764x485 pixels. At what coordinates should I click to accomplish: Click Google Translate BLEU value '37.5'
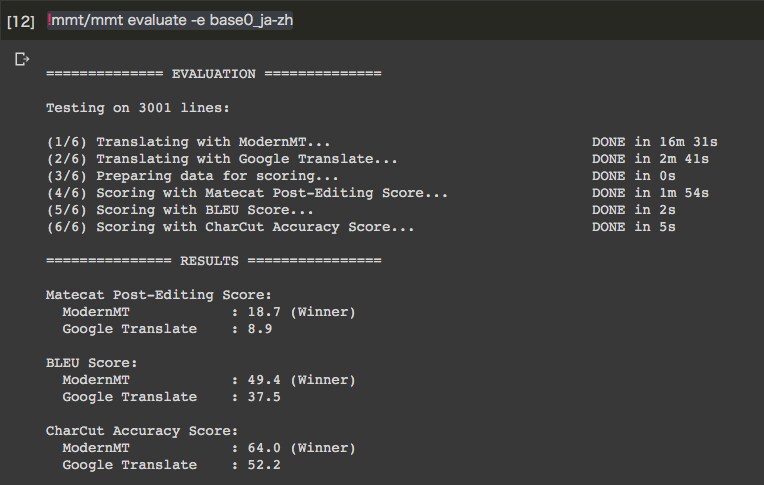(x=264, y=398)
